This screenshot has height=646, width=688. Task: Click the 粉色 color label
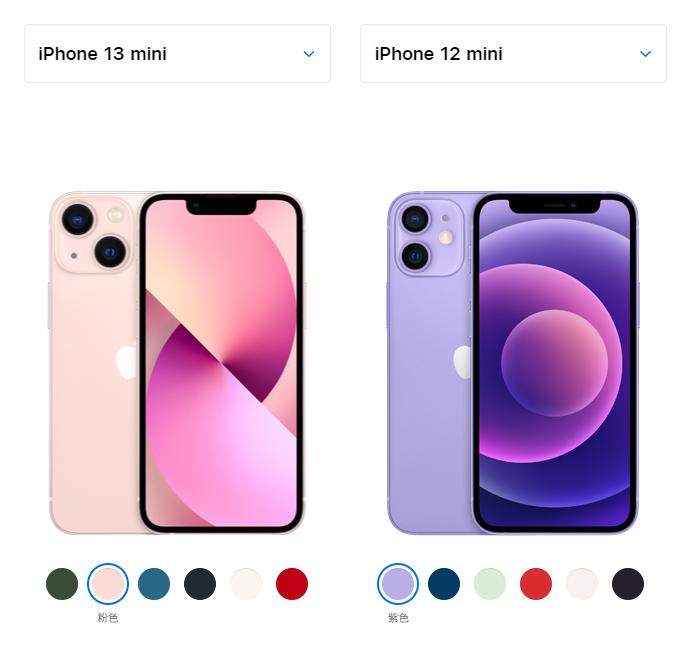(x=108, y=618)
